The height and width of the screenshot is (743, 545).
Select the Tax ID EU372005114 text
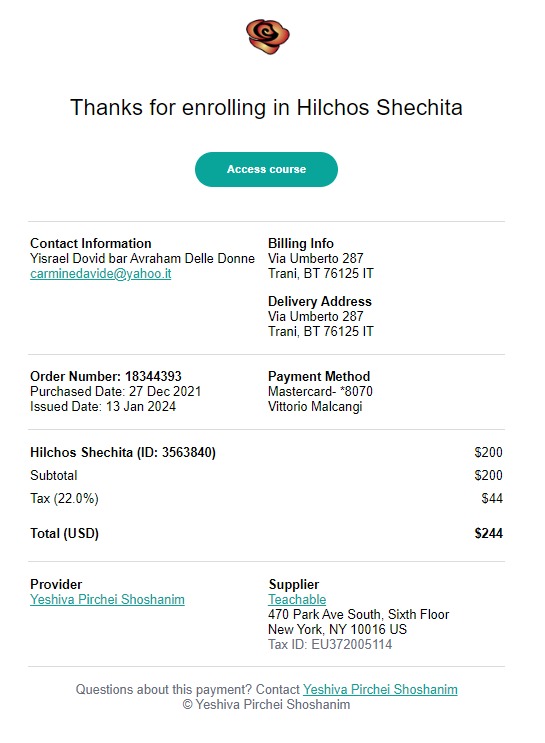pyautogui.click(x=330, y=644)
